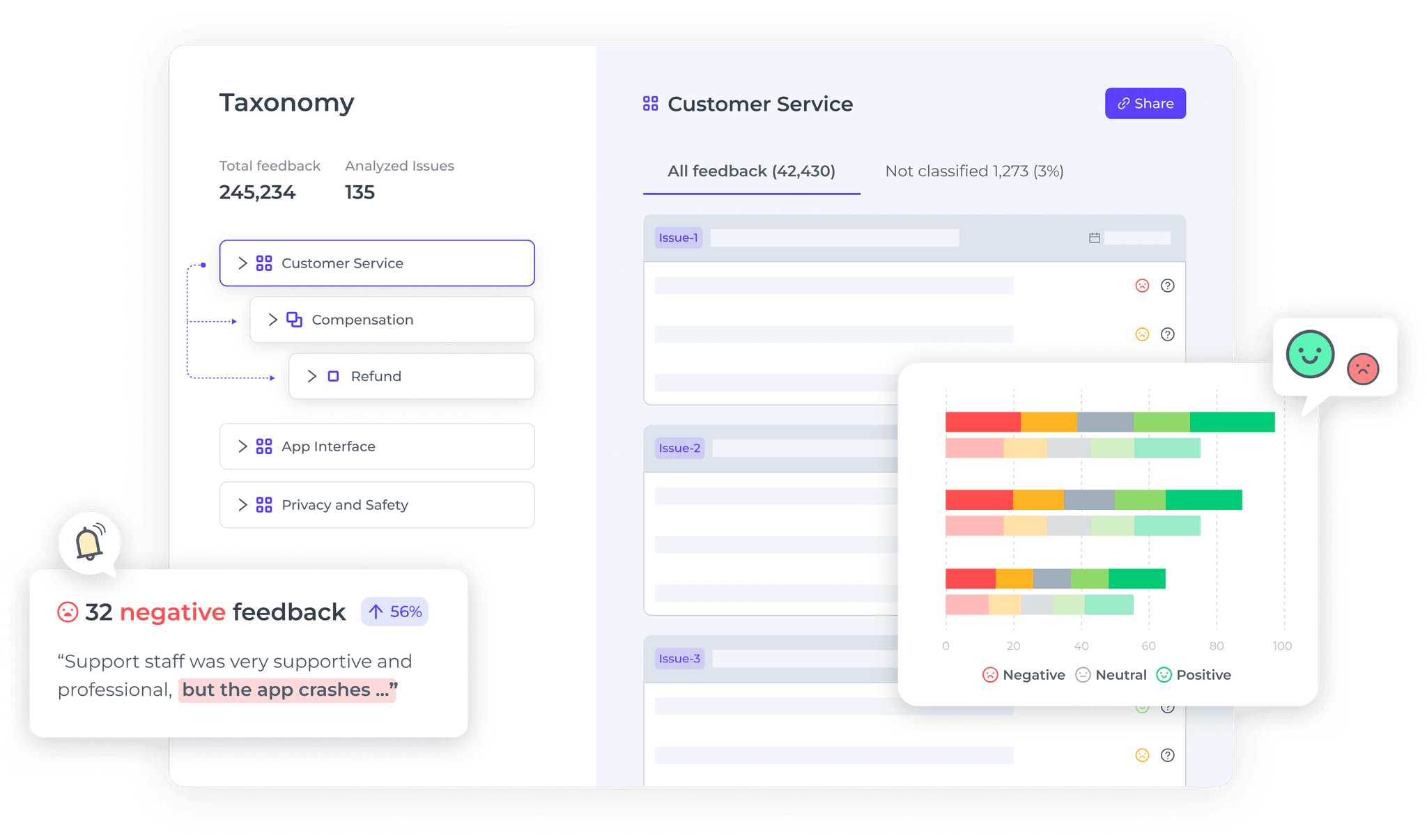Expand the Compensation category
The image size is (1427, 840).
coord(273,320)
